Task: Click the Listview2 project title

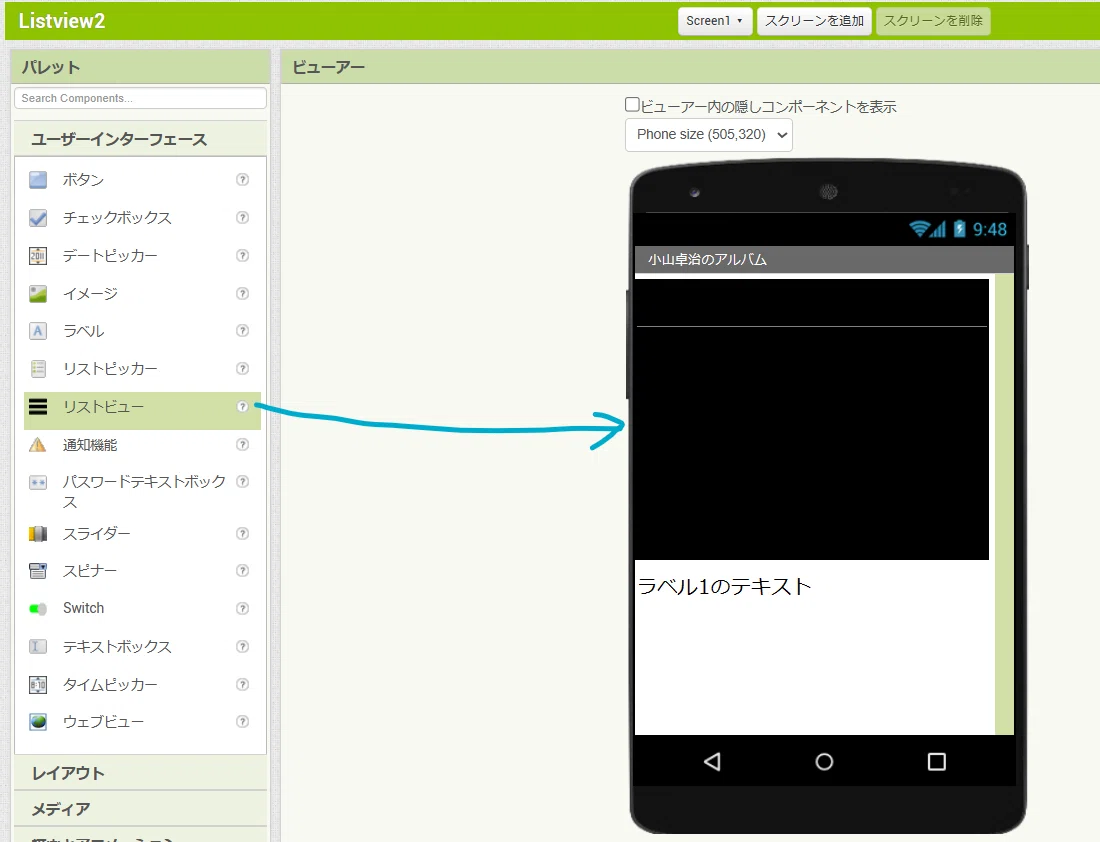Action: click(x=62, y=21)
